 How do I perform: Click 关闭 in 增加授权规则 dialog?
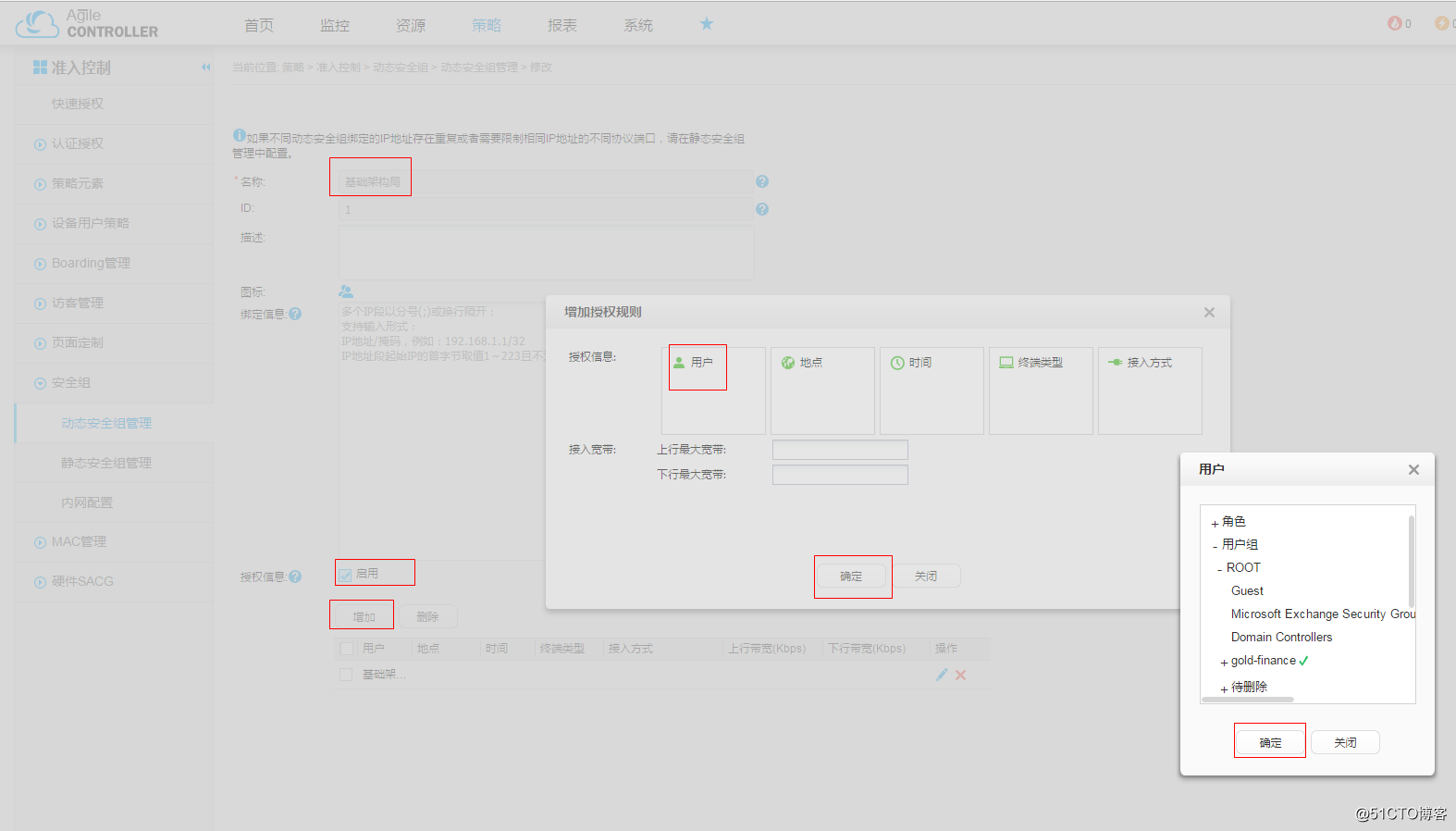pos(926,576)
